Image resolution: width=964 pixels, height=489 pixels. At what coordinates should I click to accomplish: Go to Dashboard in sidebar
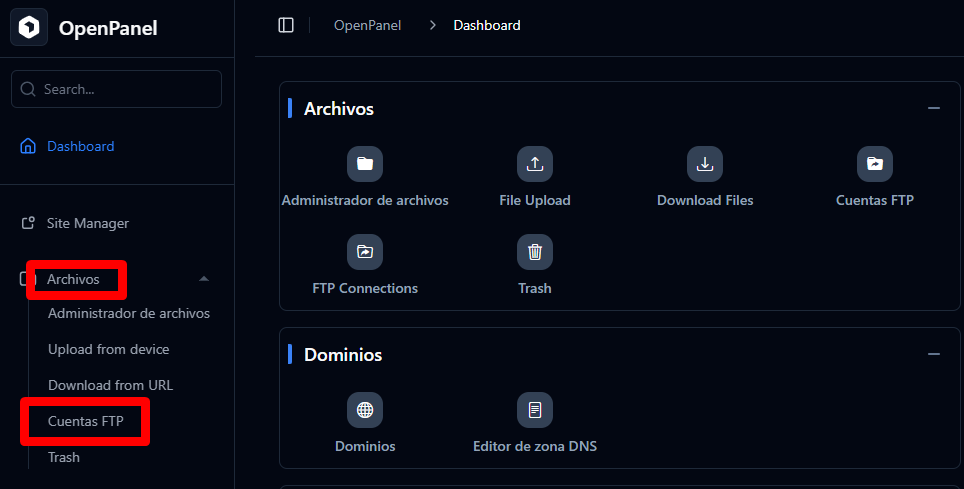pyautogui.click(x=80, y=146)
